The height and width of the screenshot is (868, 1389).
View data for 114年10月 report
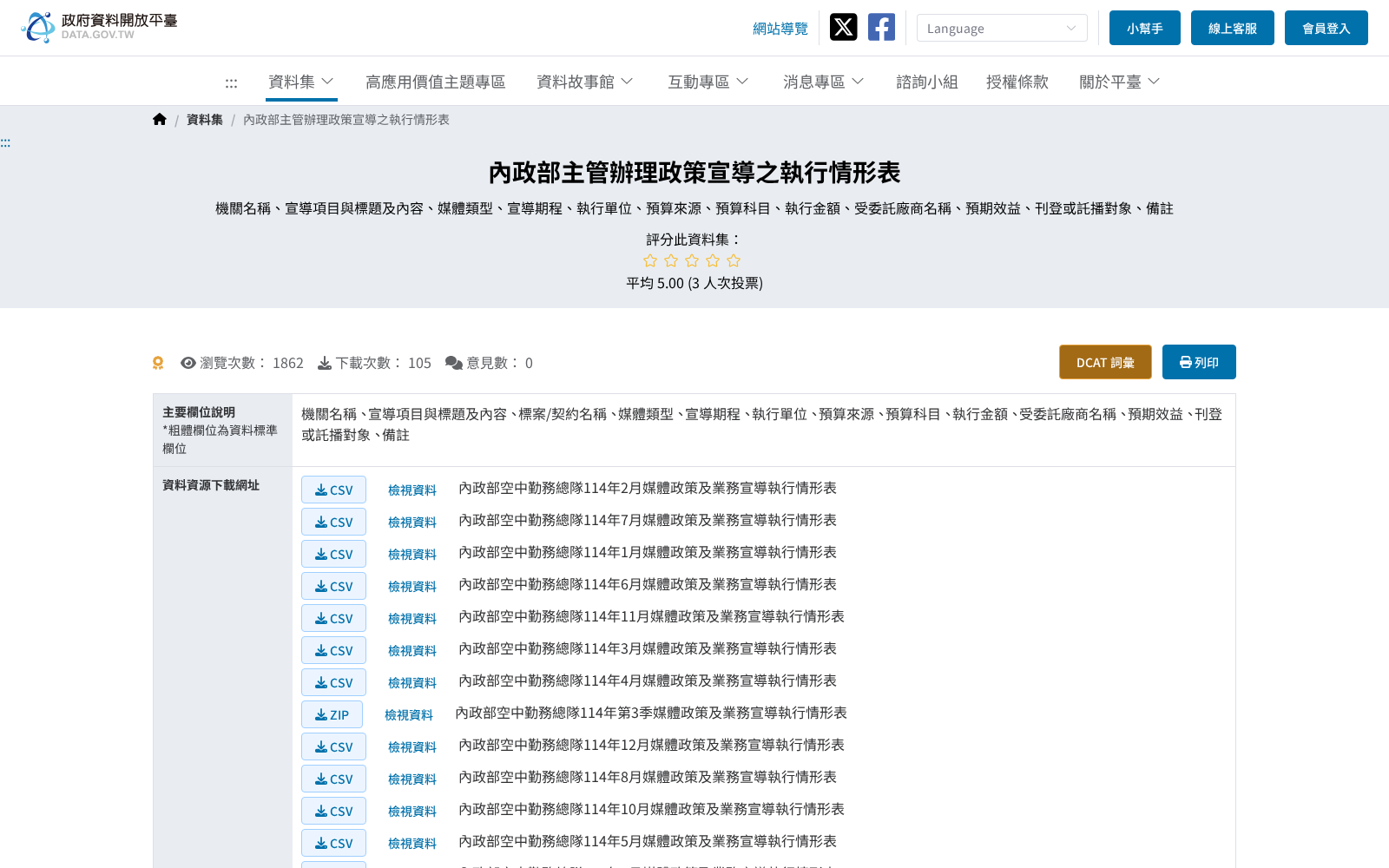tap(412, 812)
